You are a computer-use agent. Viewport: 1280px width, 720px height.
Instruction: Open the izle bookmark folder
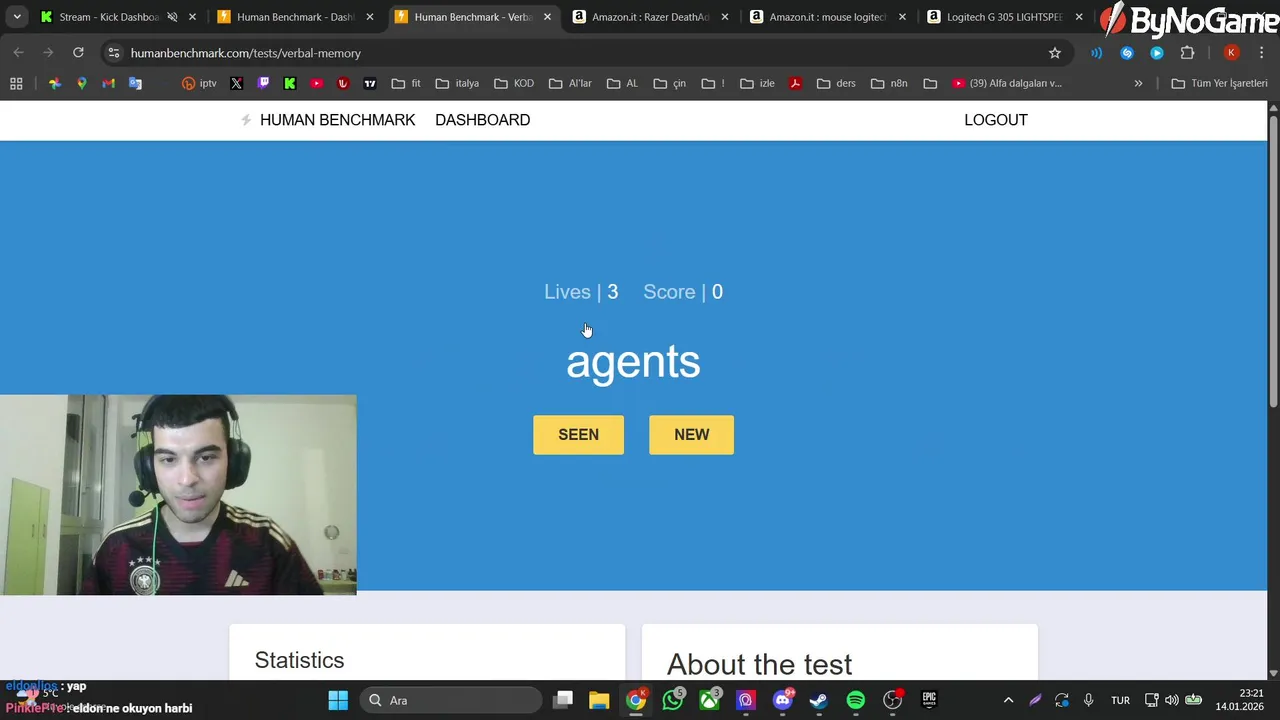(x=757, y=83)
